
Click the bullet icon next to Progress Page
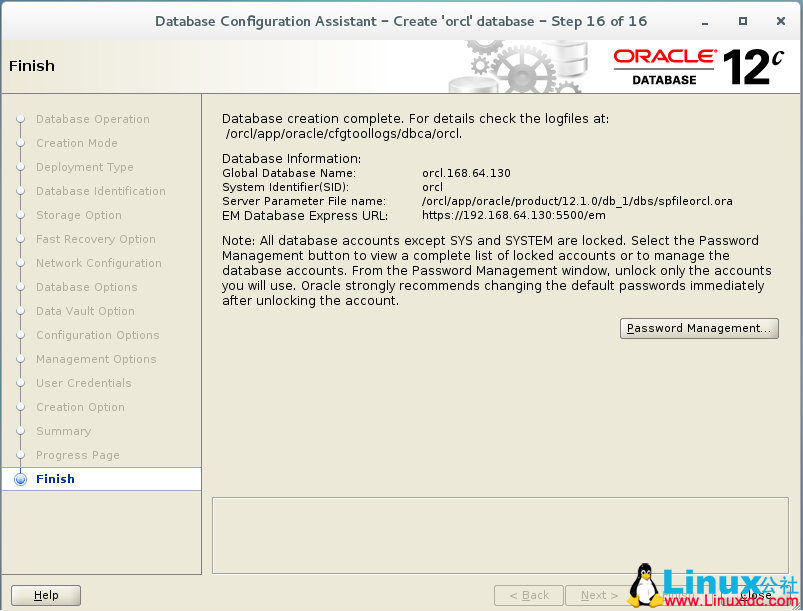21,455
